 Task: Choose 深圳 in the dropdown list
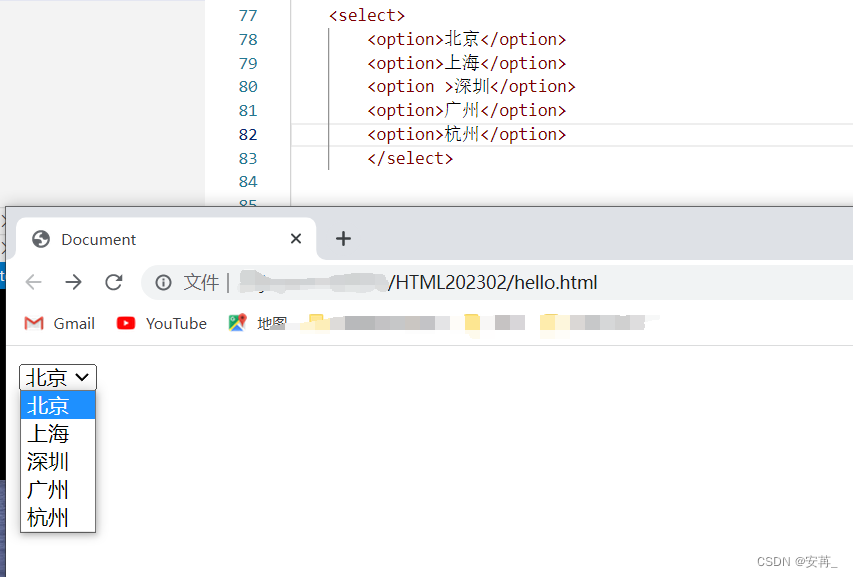[58, 461]
